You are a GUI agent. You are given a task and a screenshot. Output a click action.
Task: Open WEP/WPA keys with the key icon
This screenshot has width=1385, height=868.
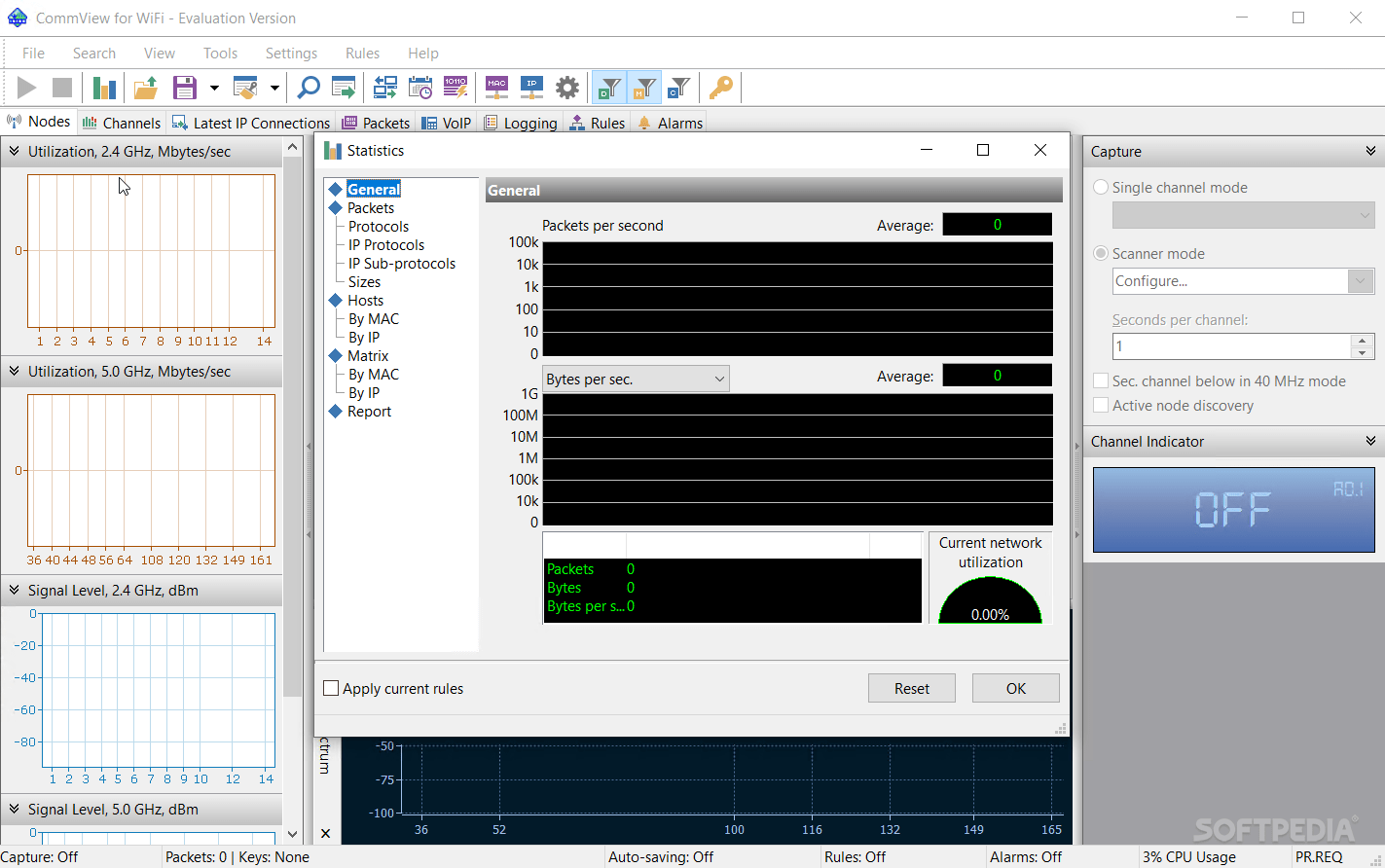pyautogui.click(x=720, y=87)
